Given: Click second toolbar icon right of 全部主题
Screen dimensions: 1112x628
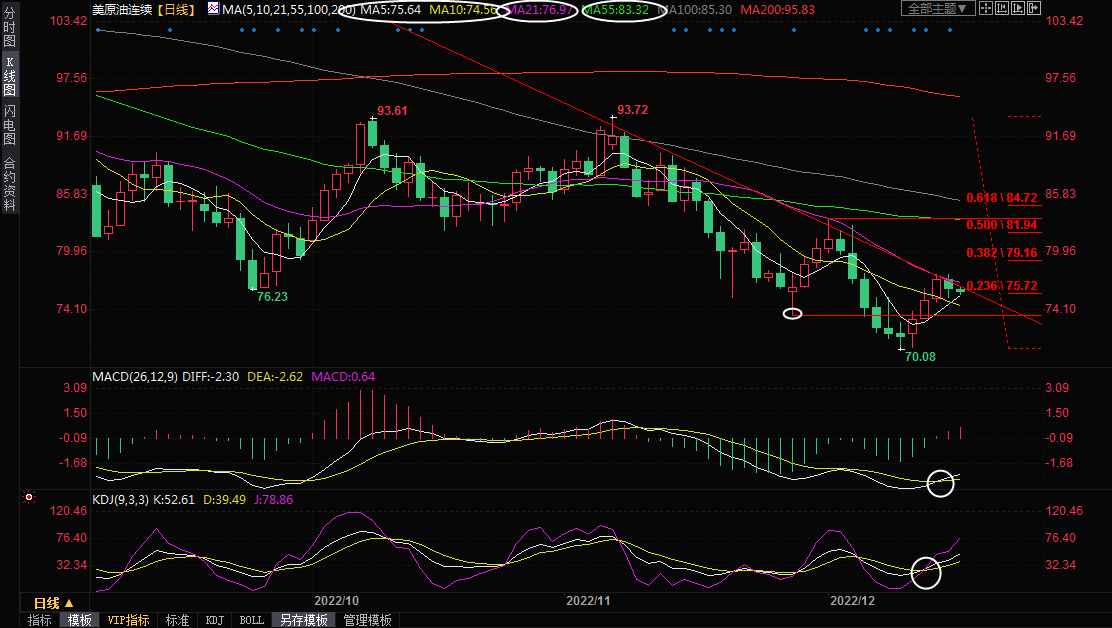Looking at the screenshot, I should [x=1004, y=9].
